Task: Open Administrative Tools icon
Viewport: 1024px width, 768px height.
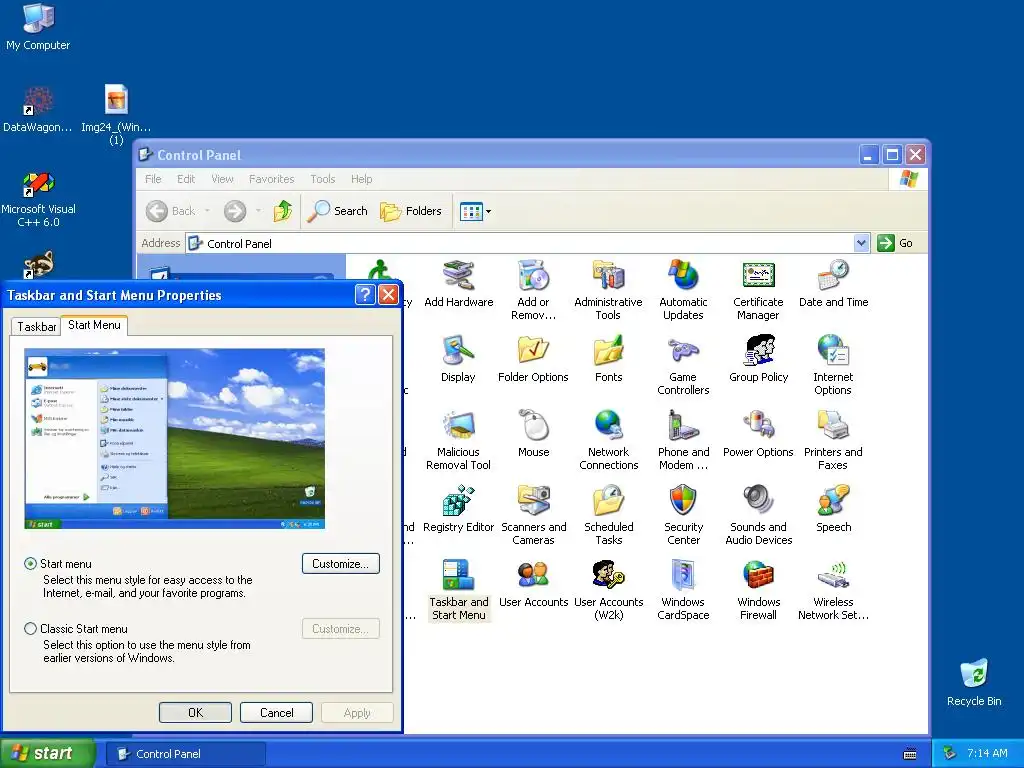Action: click(x=608, y=290)
